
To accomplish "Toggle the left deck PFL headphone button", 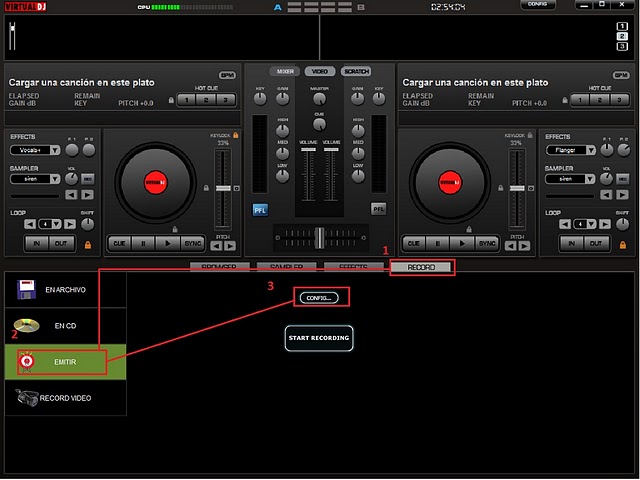I will (260, 209).
